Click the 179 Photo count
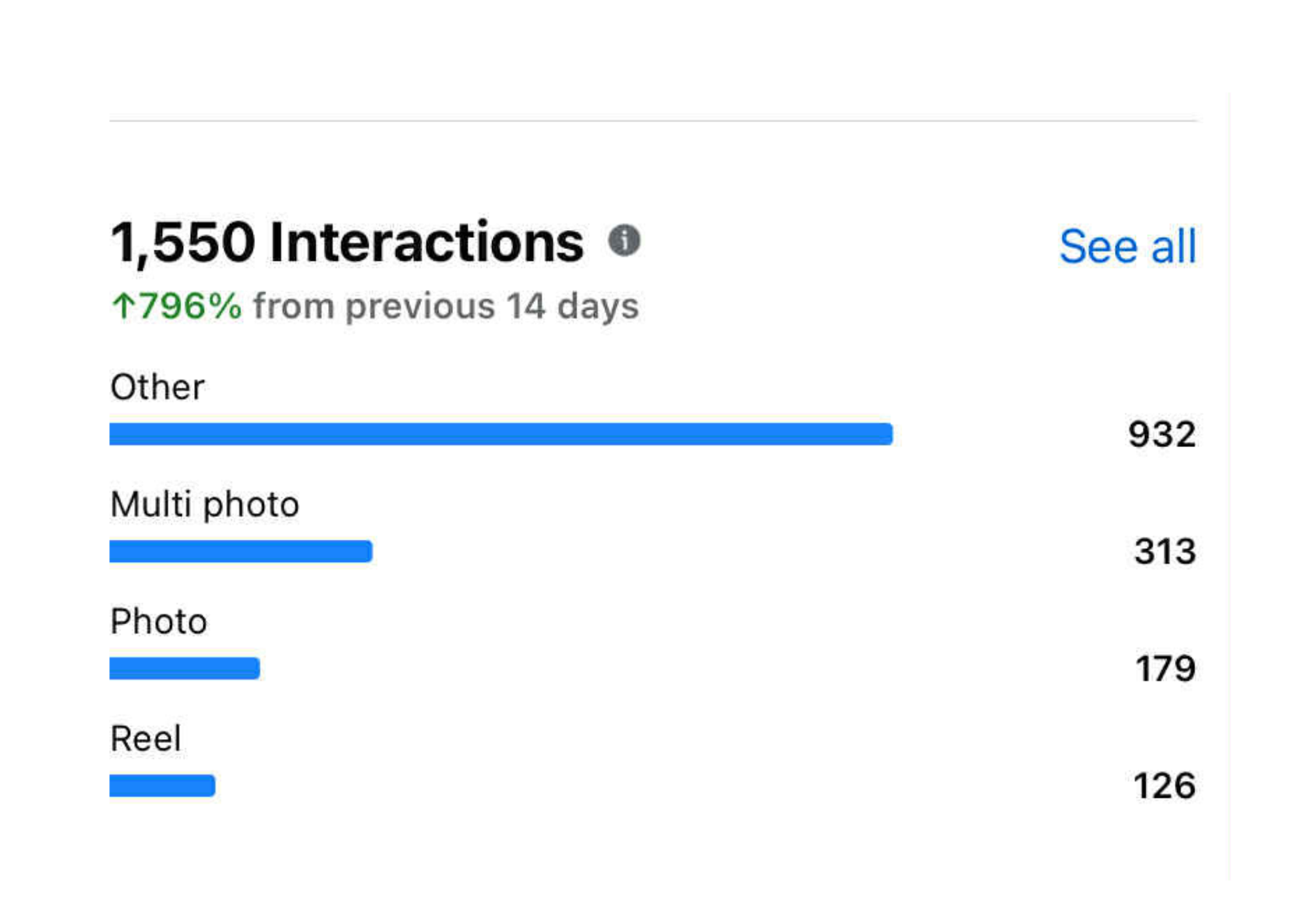This screenshot has width=1307, height=924. 1166,668
